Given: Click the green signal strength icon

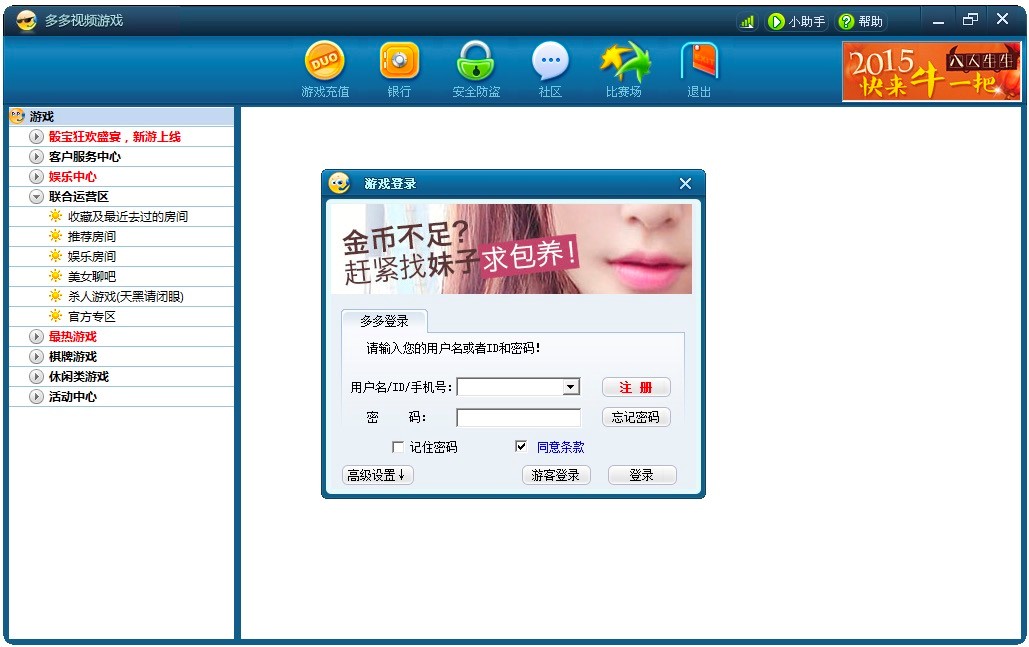Looking at the screenshot, I should click(x=747, y=21).
